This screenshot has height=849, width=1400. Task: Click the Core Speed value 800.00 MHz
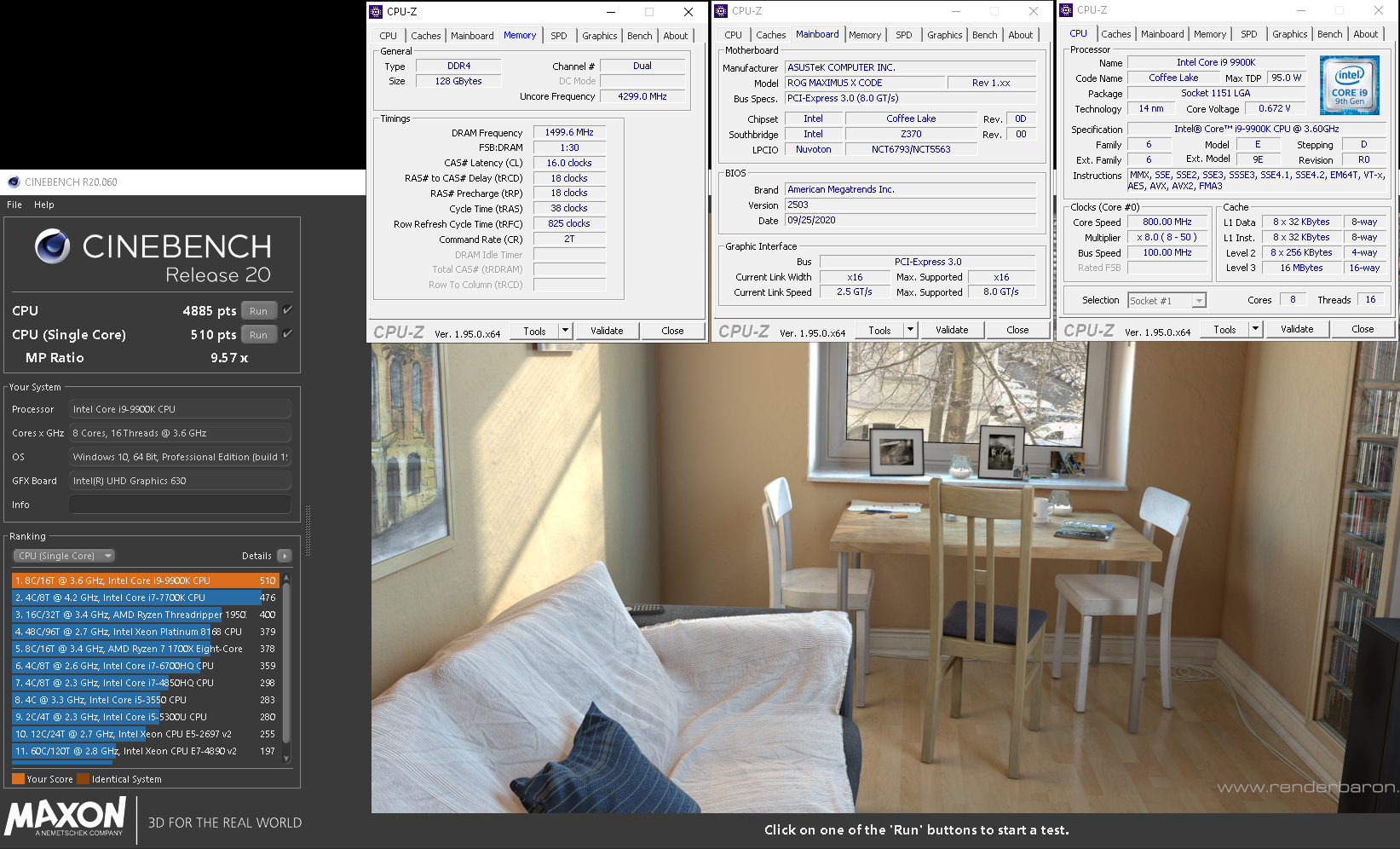(1167, 222)
